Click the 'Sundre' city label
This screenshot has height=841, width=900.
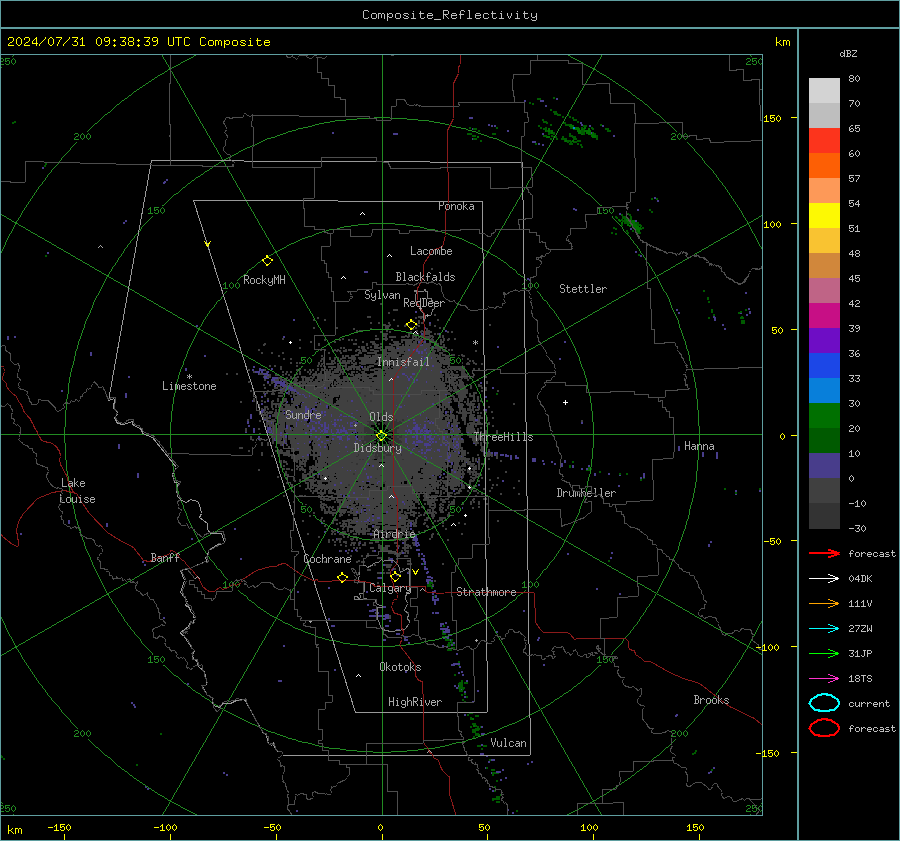point(303,414)
